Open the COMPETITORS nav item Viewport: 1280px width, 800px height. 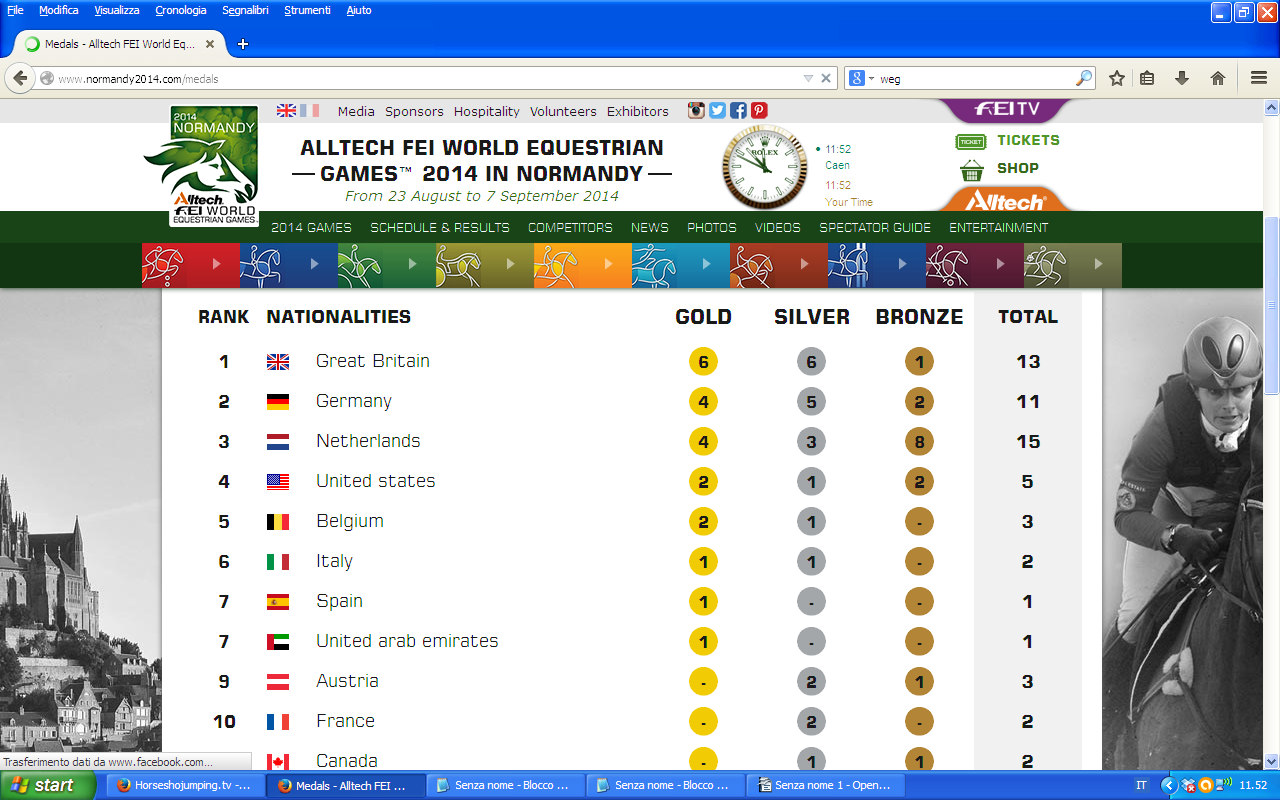[x=570, y=228]
